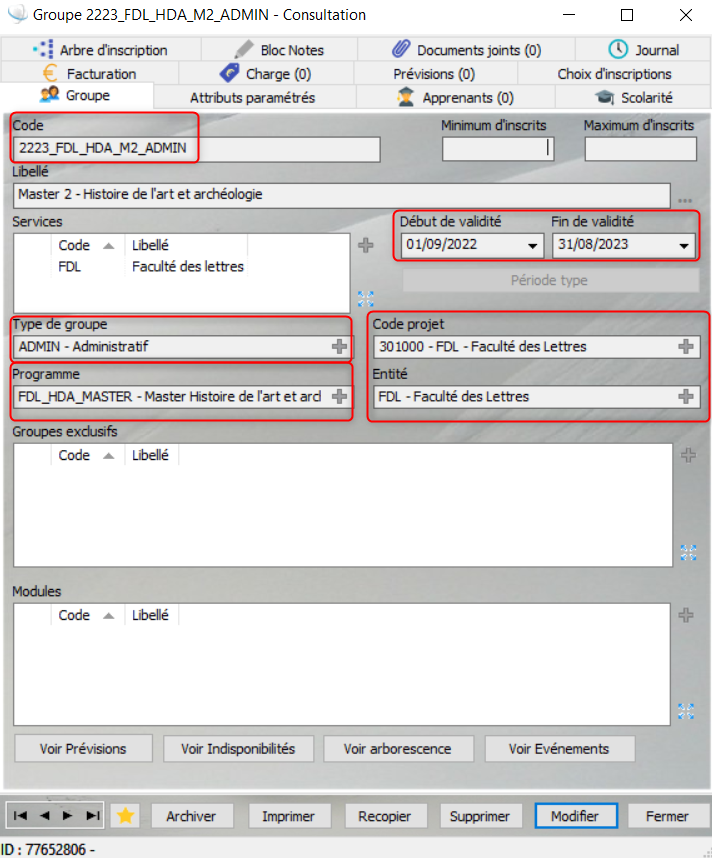
Task: Click the Voir arborescence button
Action: click(397, 748)
